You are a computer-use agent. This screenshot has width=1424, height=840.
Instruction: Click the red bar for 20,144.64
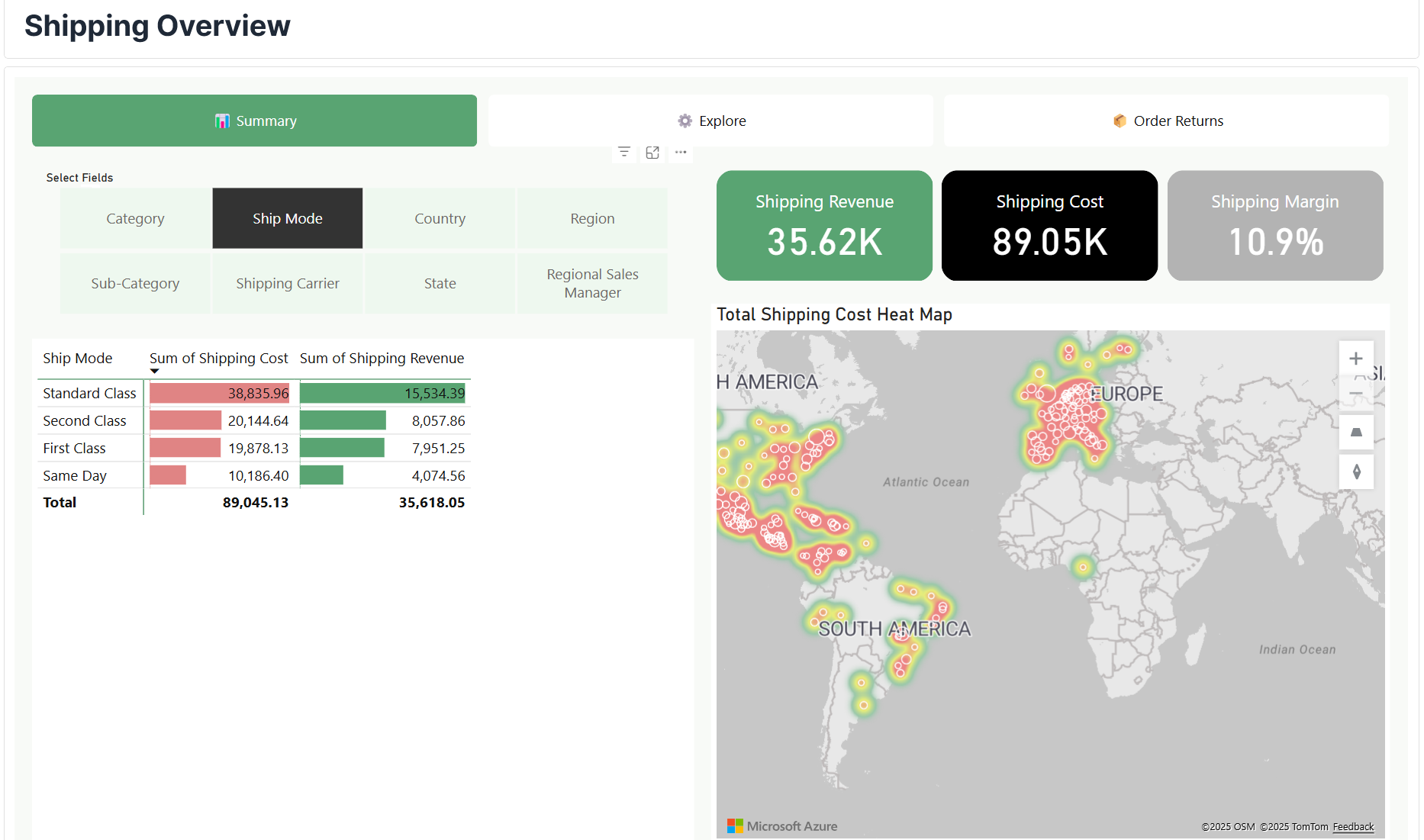click(185, 420)
